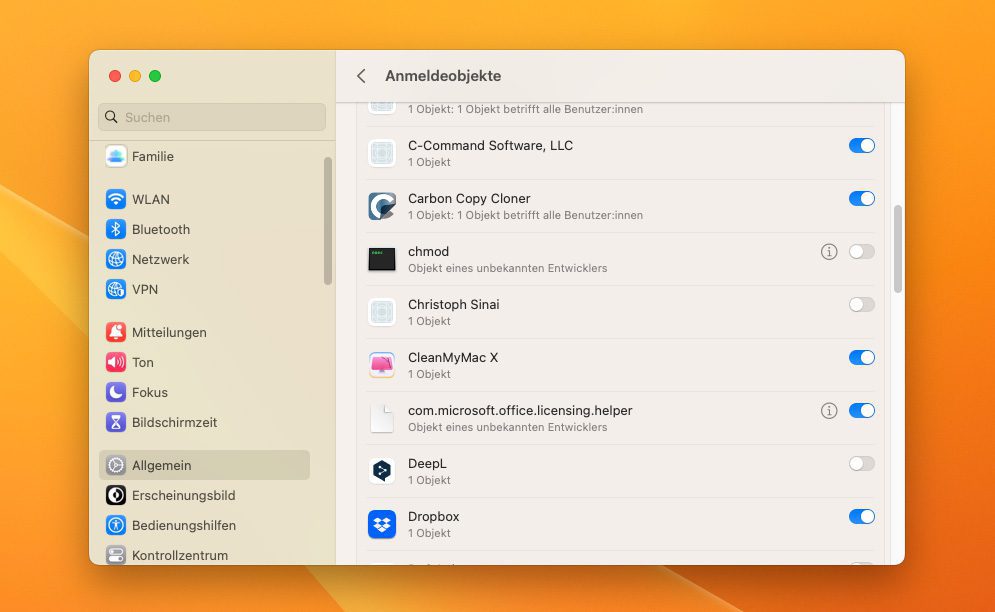Click the Allgemein gear icon
The image size is (995, 612).
click(115, 465)
